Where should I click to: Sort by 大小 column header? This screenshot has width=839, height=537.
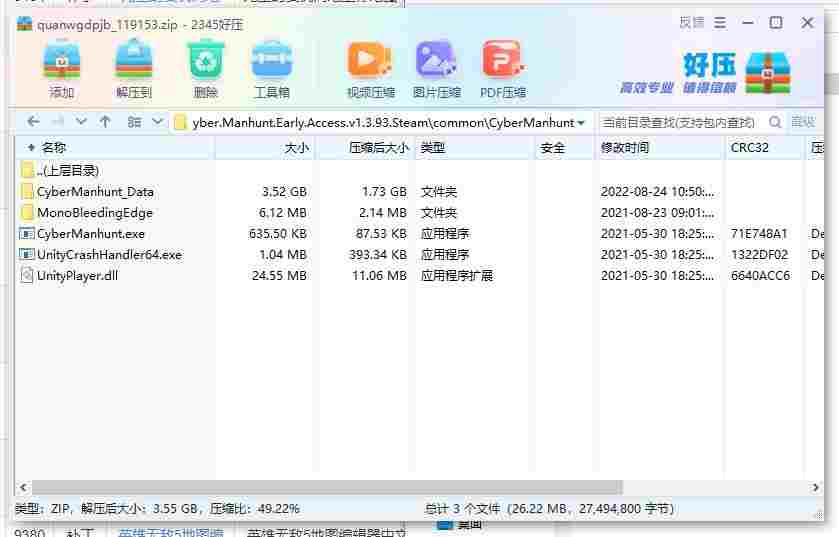click(265, 147)
